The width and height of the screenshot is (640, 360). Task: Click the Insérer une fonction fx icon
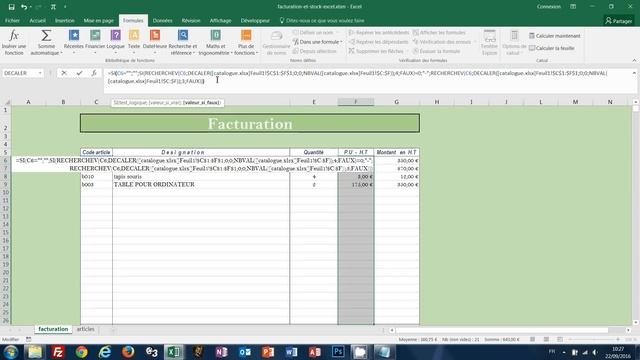pyautogui.click(x=14, y=36)
